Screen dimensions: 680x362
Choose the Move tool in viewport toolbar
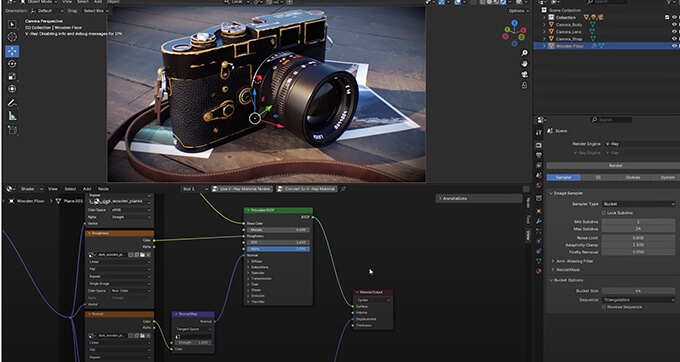click(x=12, y=51)
